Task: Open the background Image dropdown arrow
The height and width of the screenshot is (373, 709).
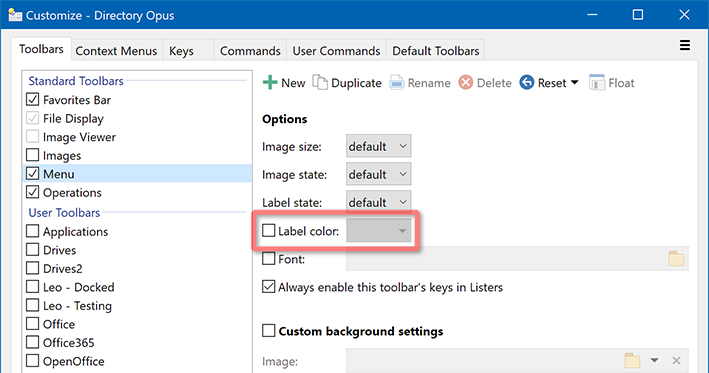Action: click(654, 360)
